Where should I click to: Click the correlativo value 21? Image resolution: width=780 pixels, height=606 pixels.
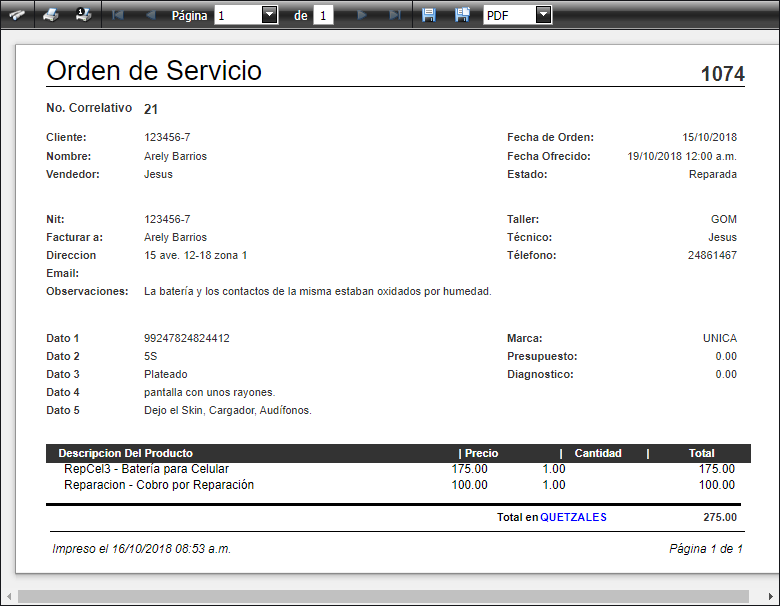151,109
